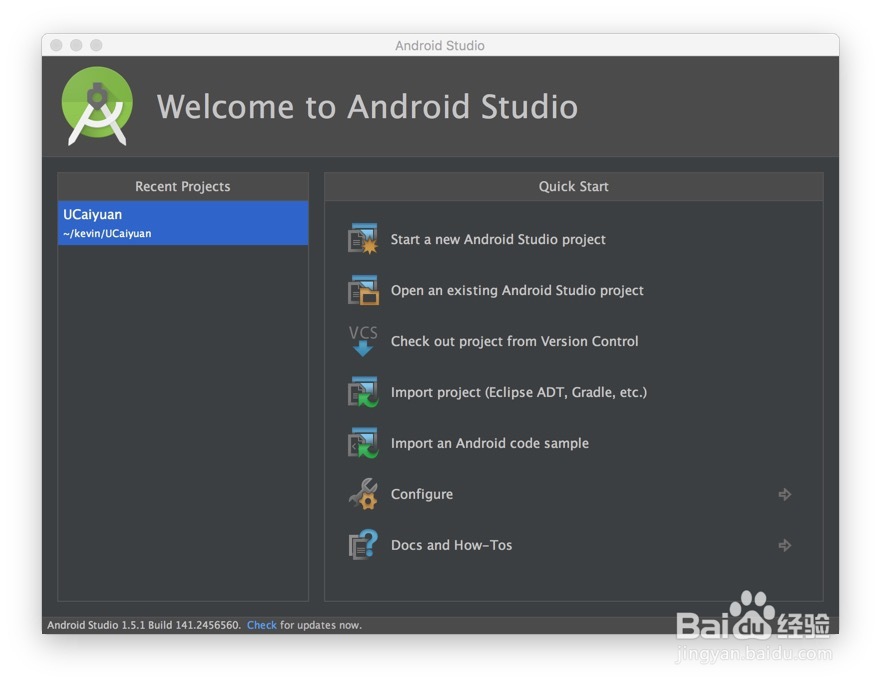Viewport: 881px width, 684px height.
Task: Click the Import Android code sample icon
Action: tap(363, 443)
